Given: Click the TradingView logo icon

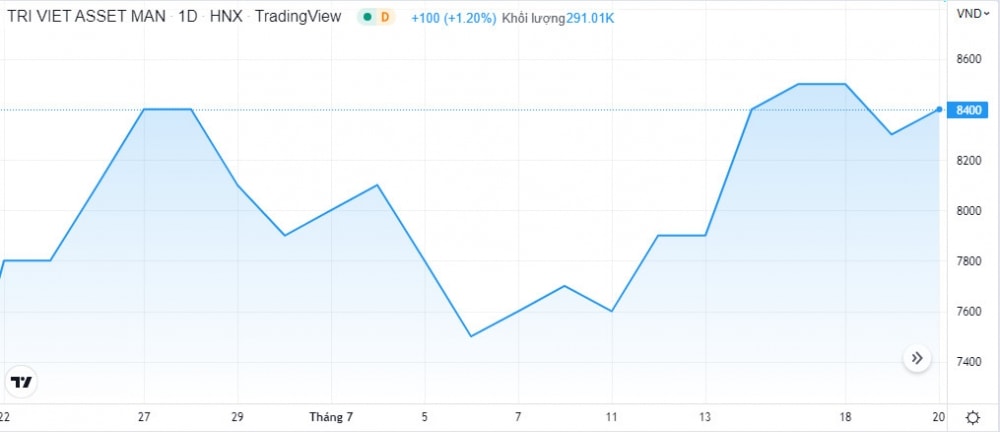Looking at the screenshot, I should click(x=22, y=382).
